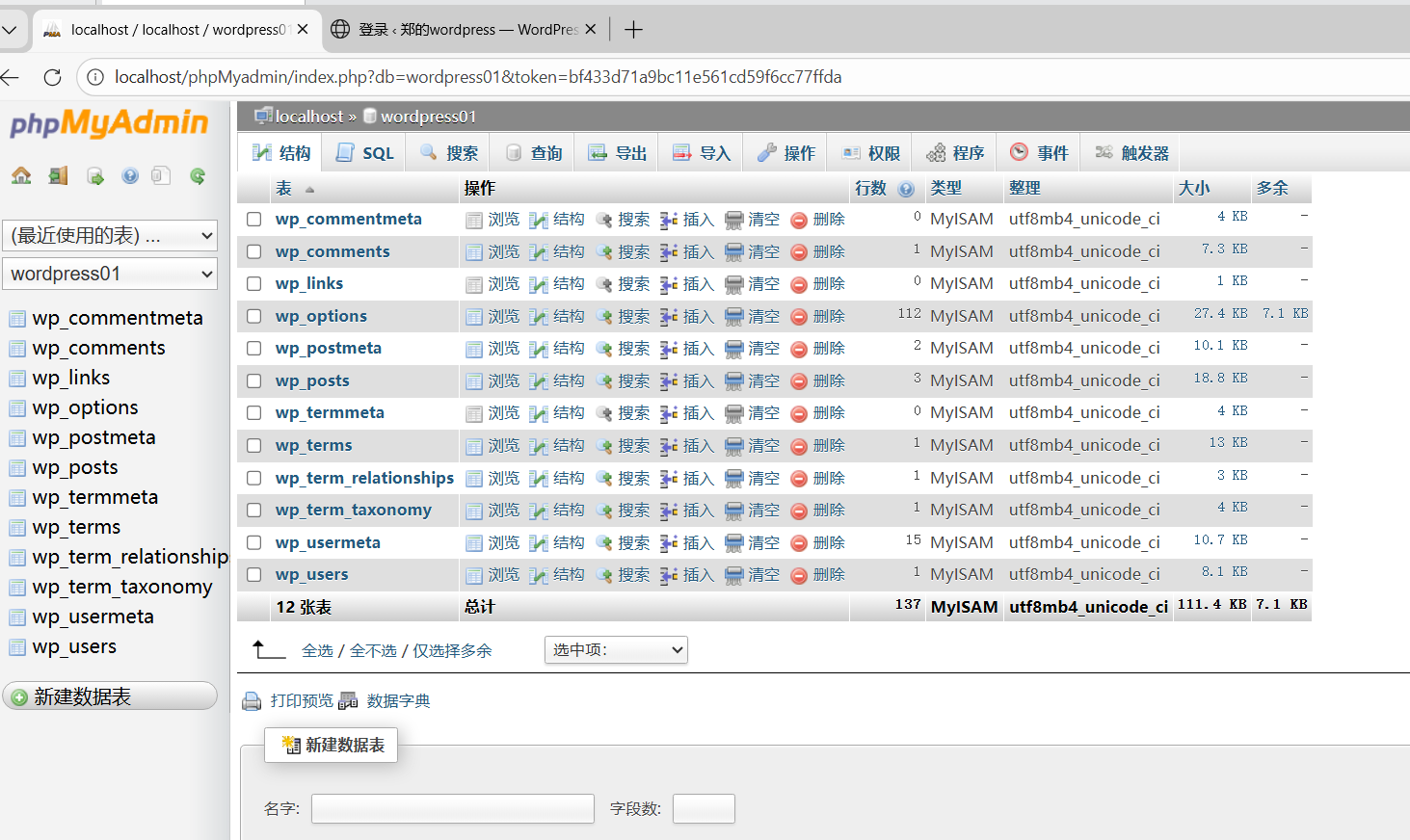
Task: Click wp_posts table icon in sidebar
Action: (17, 468)
